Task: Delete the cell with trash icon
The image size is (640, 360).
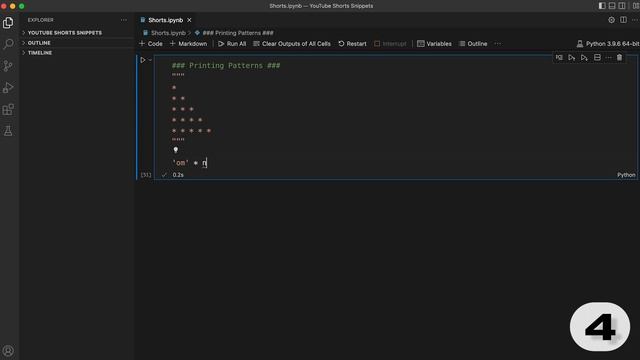Action: 620,58
